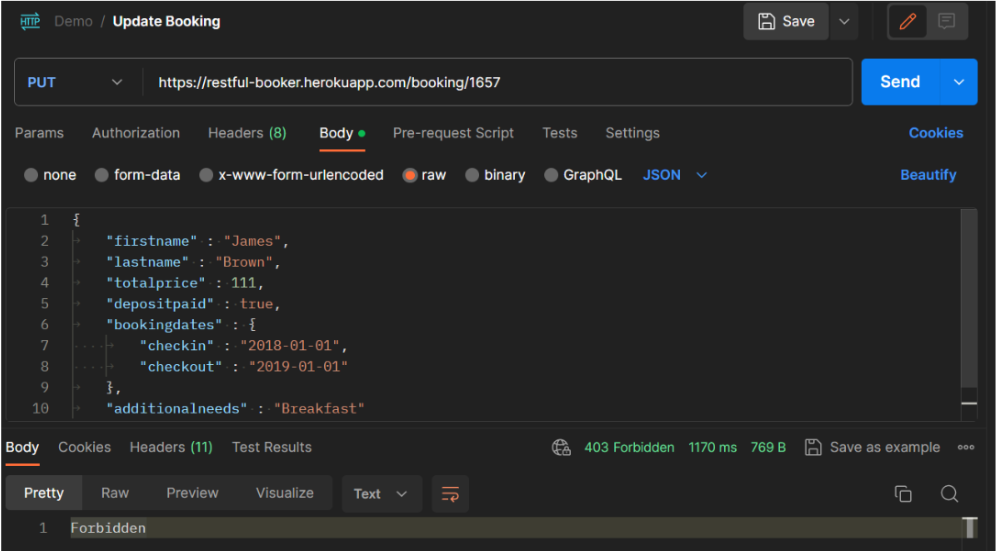Click the checkin date "2018-01-01"
The width and height of the screenshot is (996, 551).
290,346
